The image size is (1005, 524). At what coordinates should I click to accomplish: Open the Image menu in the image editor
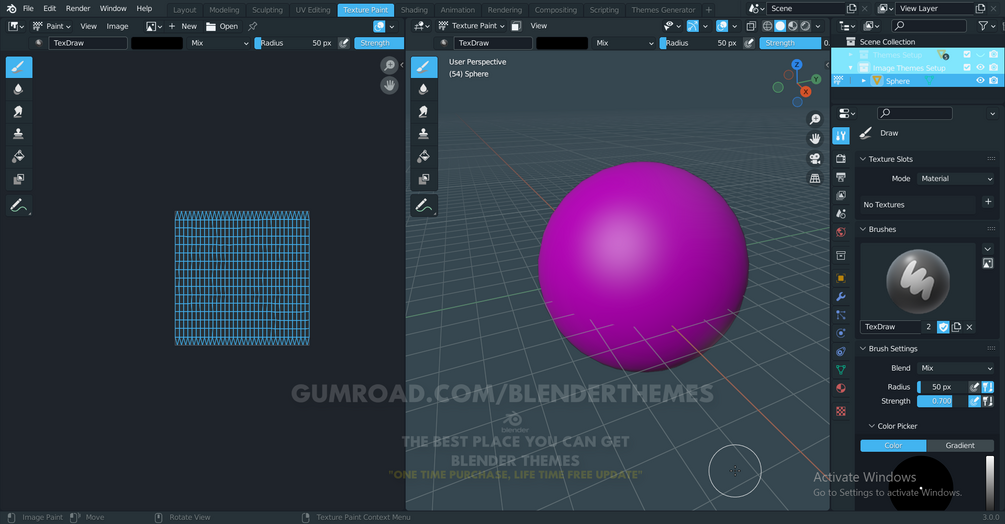(x=117, y=26)
